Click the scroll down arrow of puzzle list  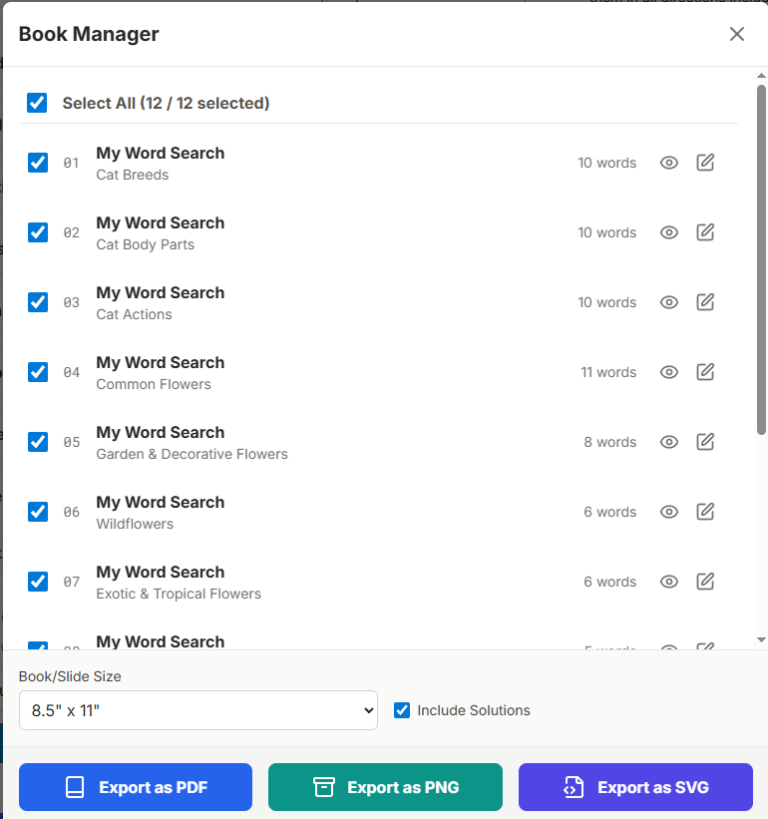[761, 639]
